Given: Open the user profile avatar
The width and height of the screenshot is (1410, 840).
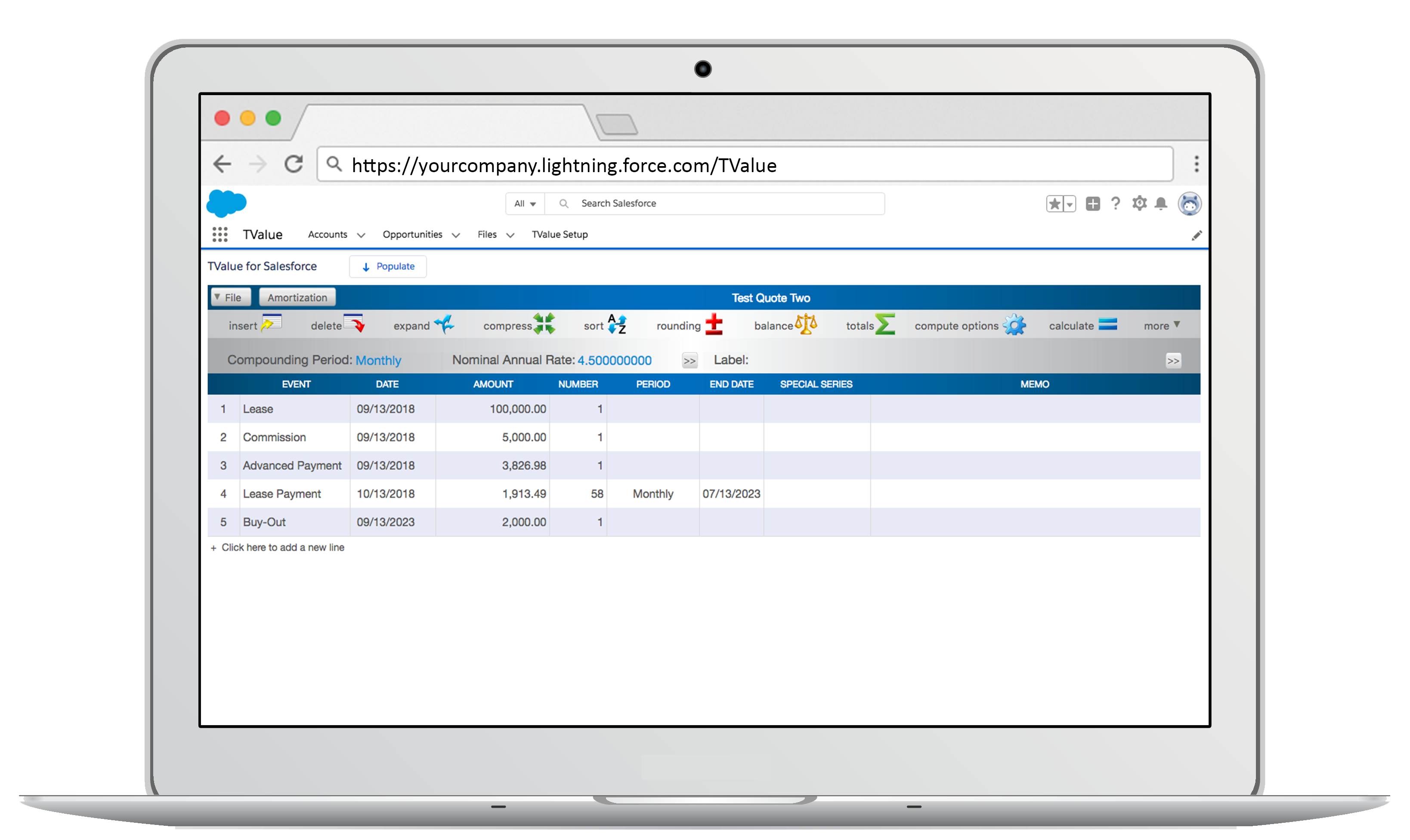Looking at the screenshot, I should (x=1190, y=204).
